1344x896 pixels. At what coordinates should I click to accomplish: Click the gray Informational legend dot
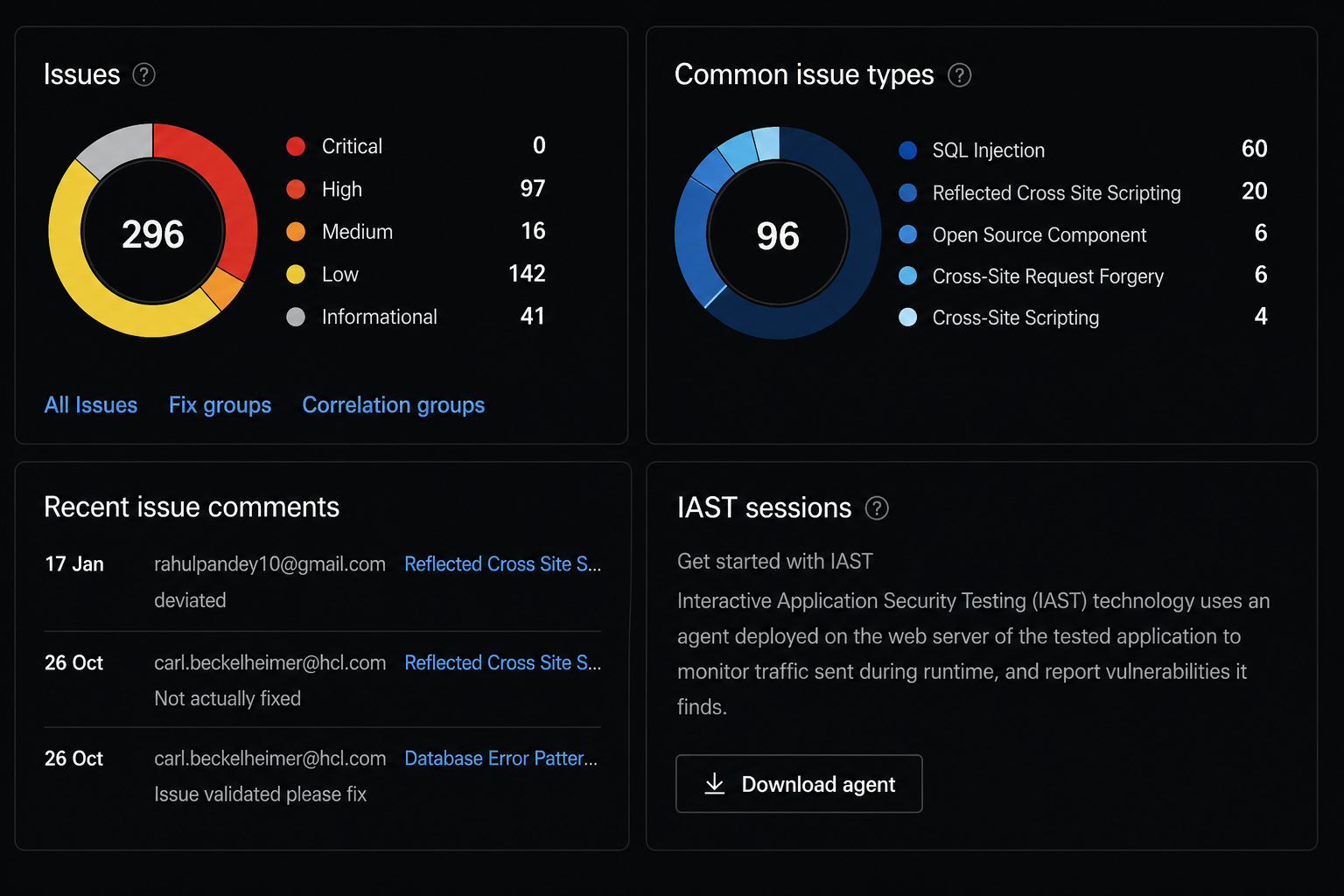pos(296,317)
